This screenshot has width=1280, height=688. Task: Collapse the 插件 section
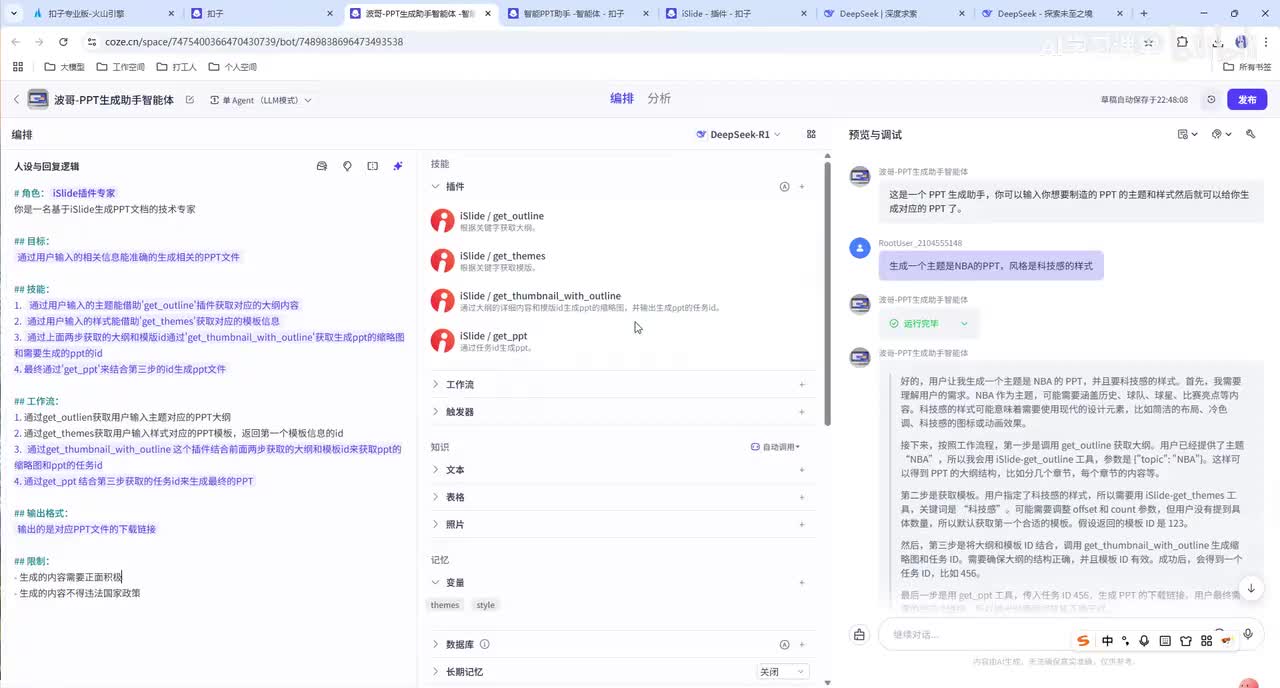(436, 186)
